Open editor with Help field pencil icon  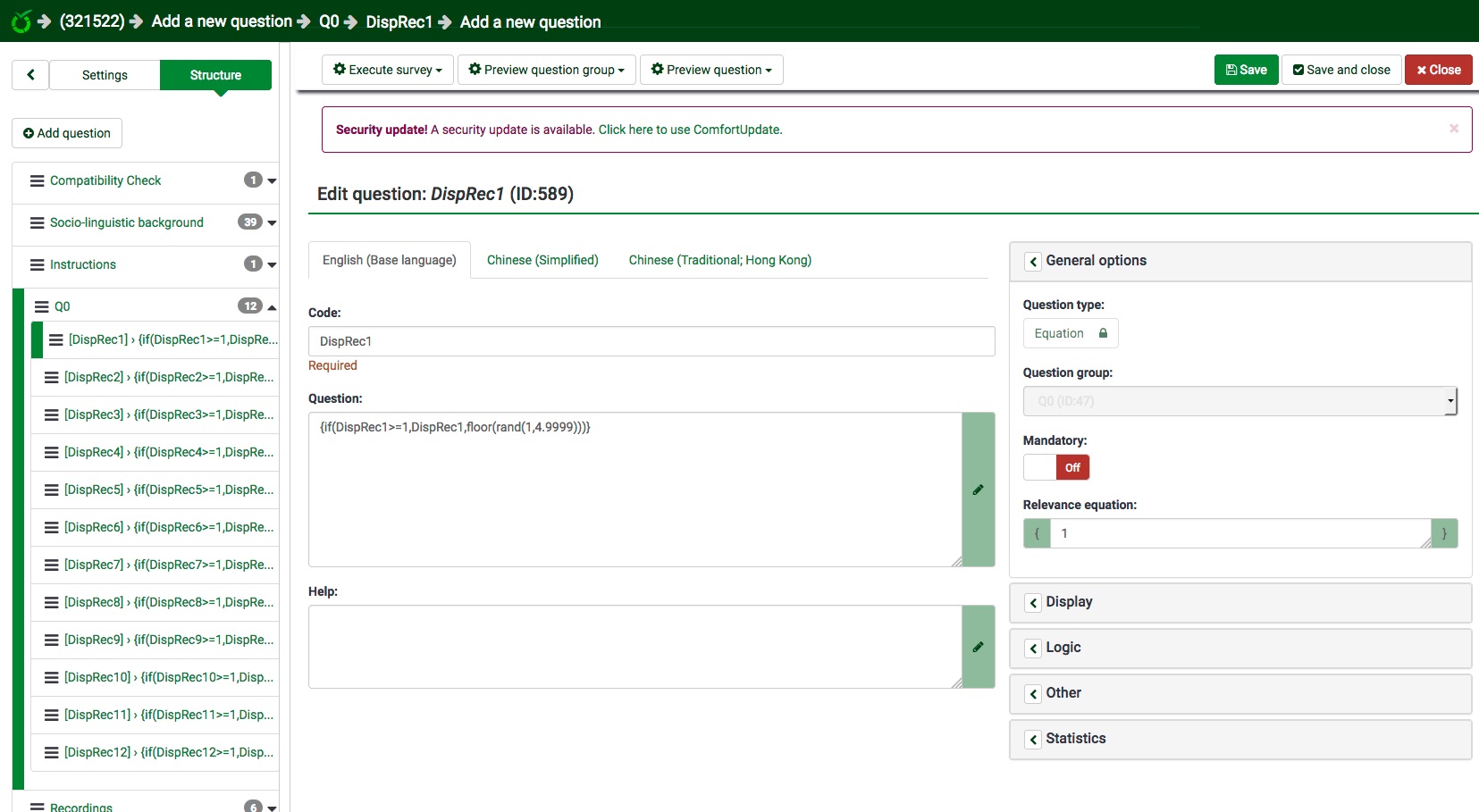tap(978, 647)
